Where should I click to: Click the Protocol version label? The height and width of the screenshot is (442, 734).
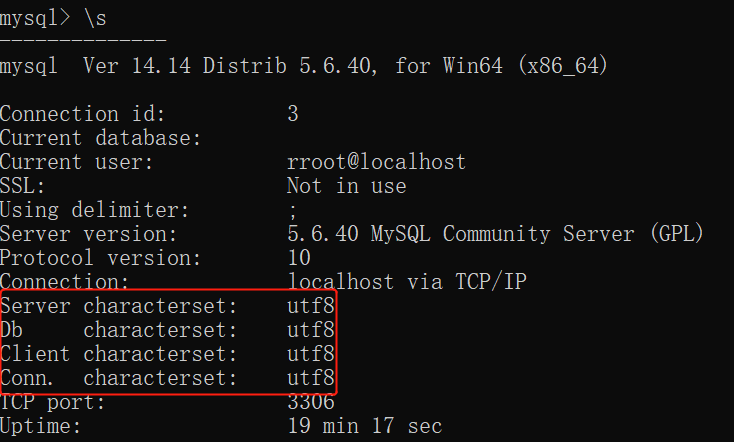(101, 258)
